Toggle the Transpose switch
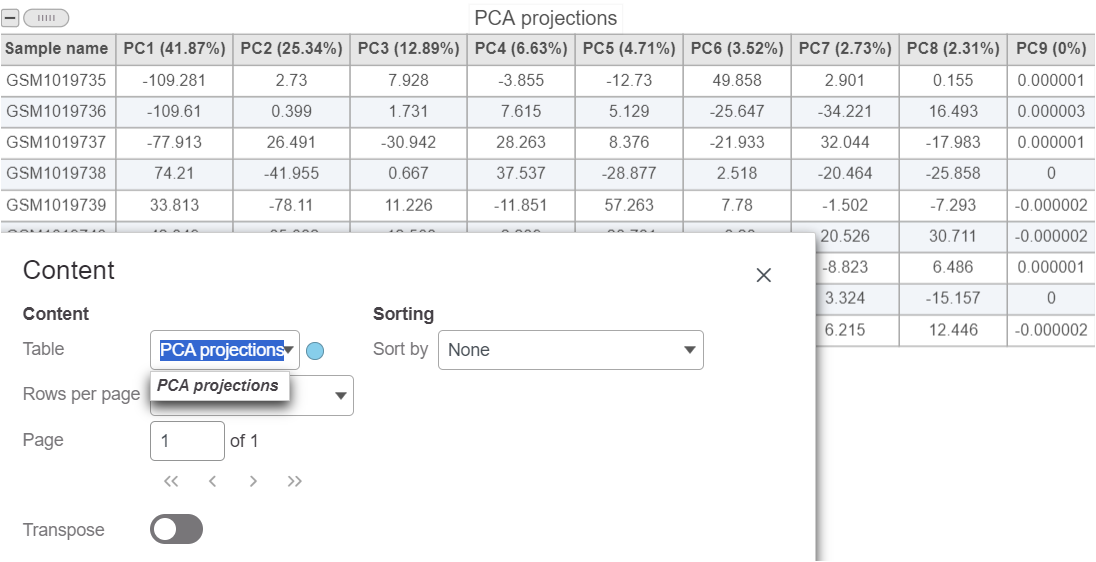Screen dimensions: 1096x562 [x=176, y=530]
